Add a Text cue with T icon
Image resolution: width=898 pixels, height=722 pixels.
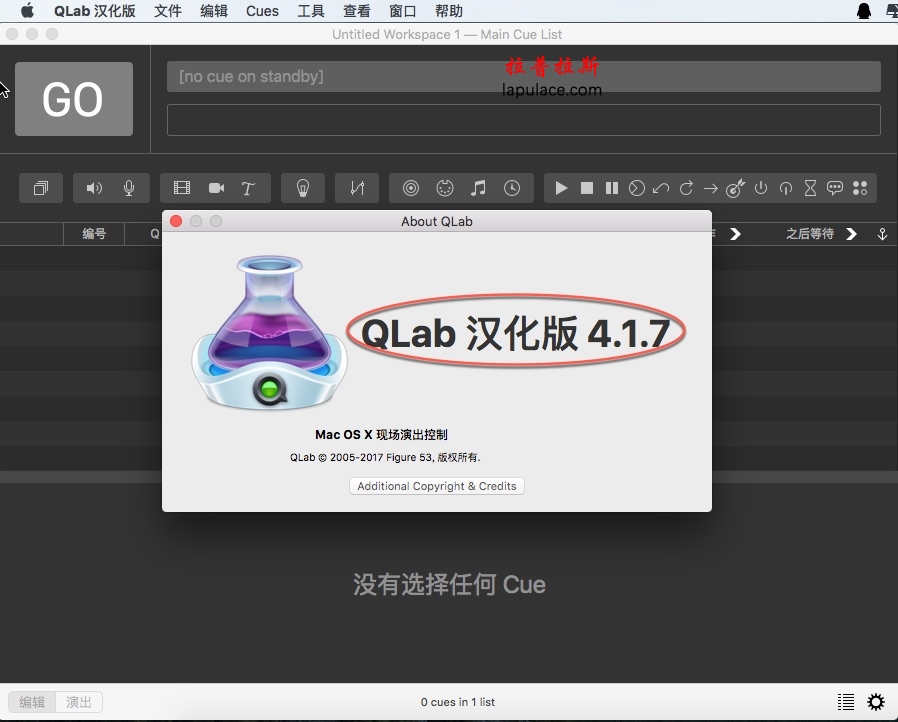click(x=248, y=188)
